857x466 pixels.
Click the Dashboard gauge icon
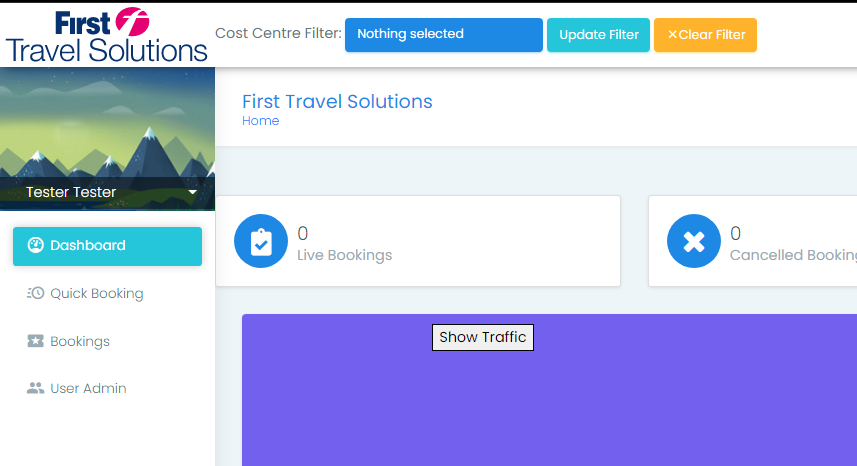tap(36, 245)
